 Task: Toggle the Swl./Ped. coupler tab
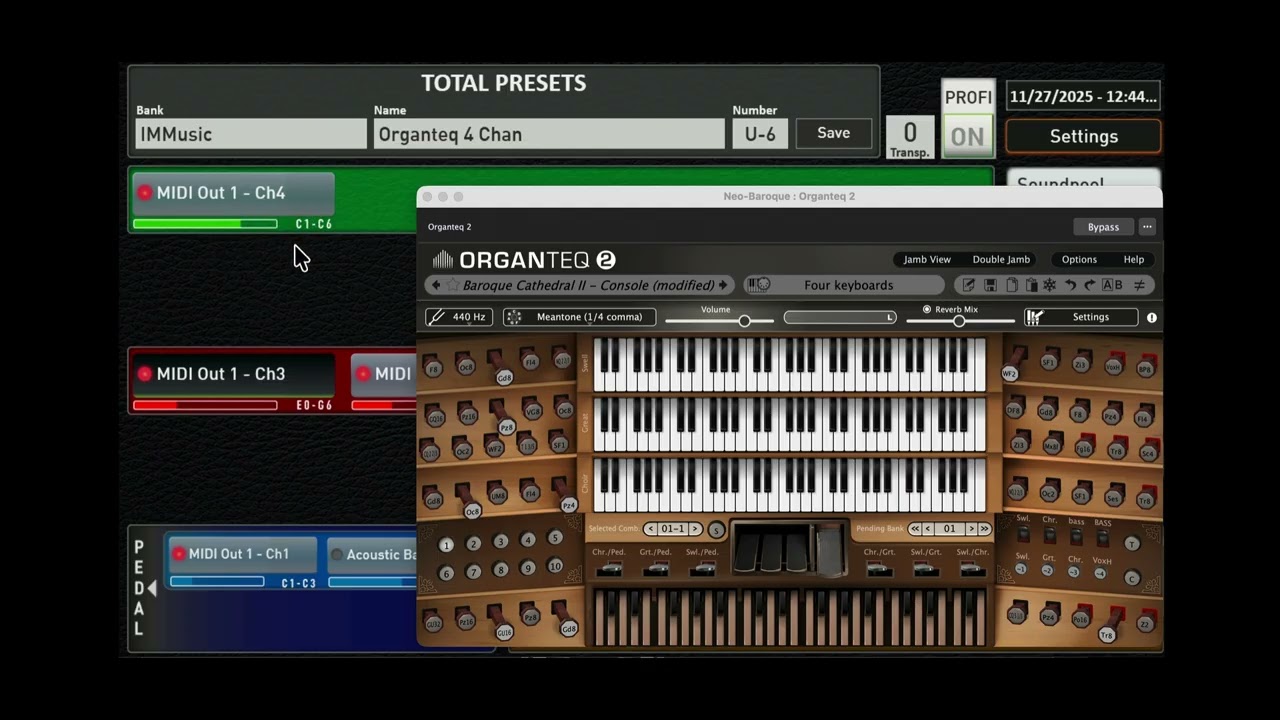702,568
